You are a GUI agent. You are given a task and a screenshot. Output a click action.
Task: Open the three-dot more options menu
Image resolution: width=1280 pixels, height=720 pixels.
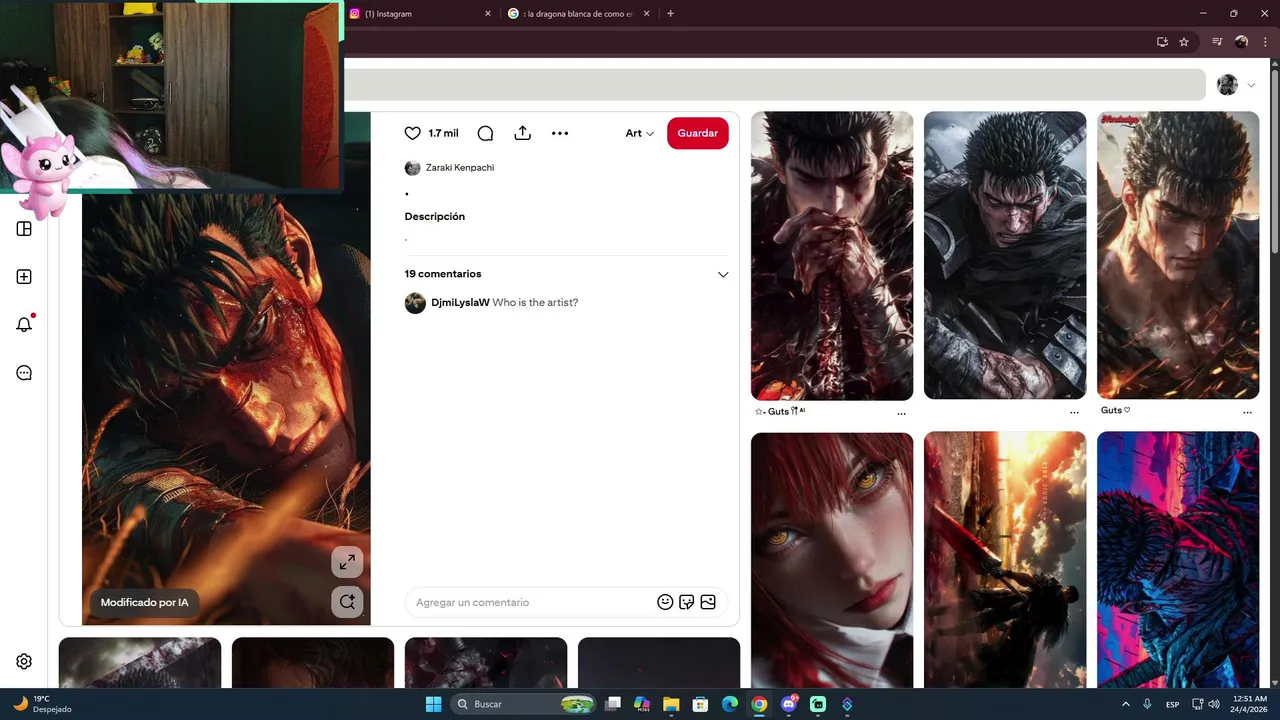(560, 133)
